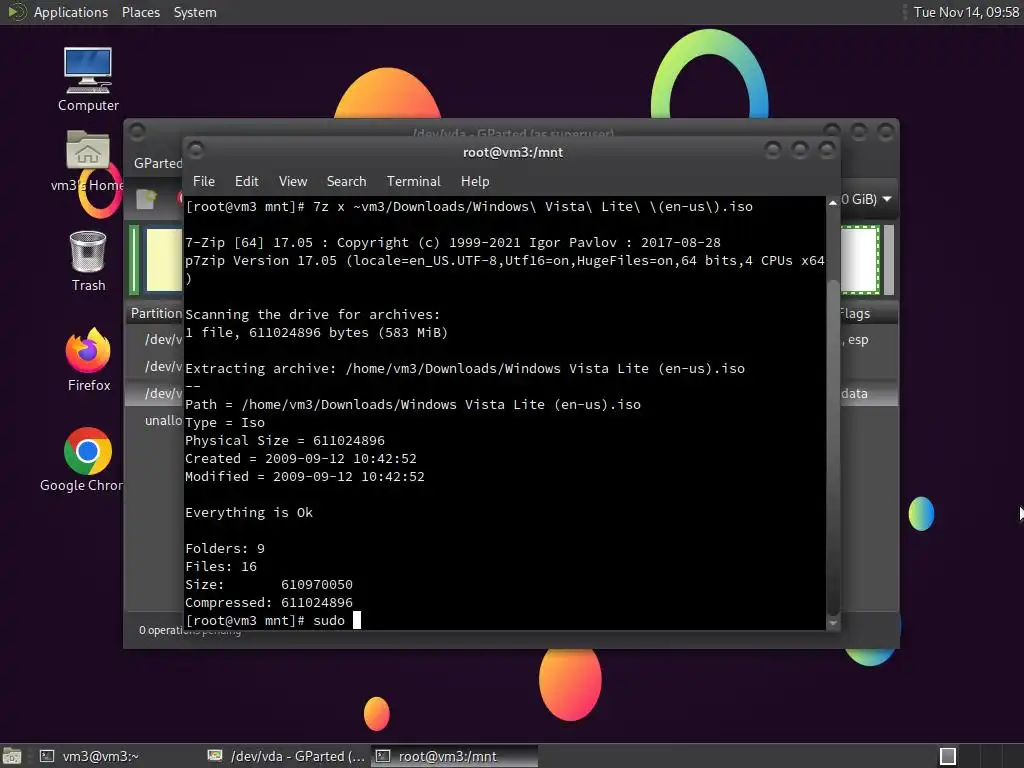The width and height of the screenshot is (1024, 768).
Task: Open the vm3's Home folder icon
Action: [x=87, y=161]
